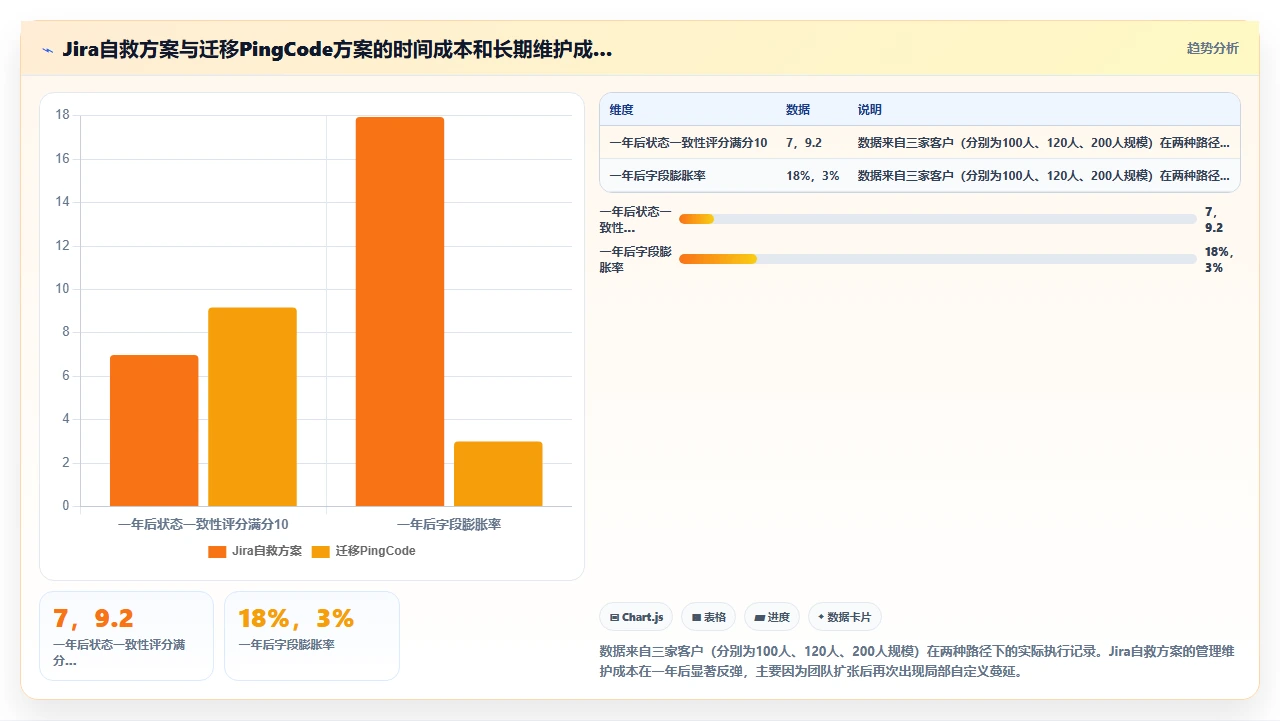Screen dimensions: 1280x721
Task: Click the yellow 迁移PingCode legend swatch
Action: tap(321, 552)
